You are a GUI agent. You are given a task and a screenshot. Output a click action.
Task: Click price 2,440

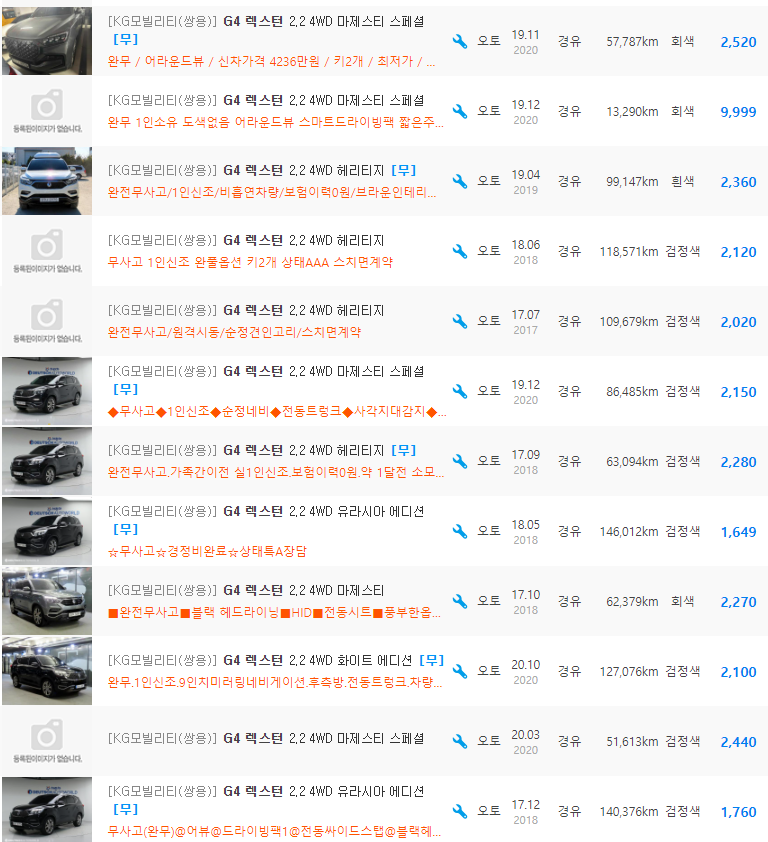(738, 742)
